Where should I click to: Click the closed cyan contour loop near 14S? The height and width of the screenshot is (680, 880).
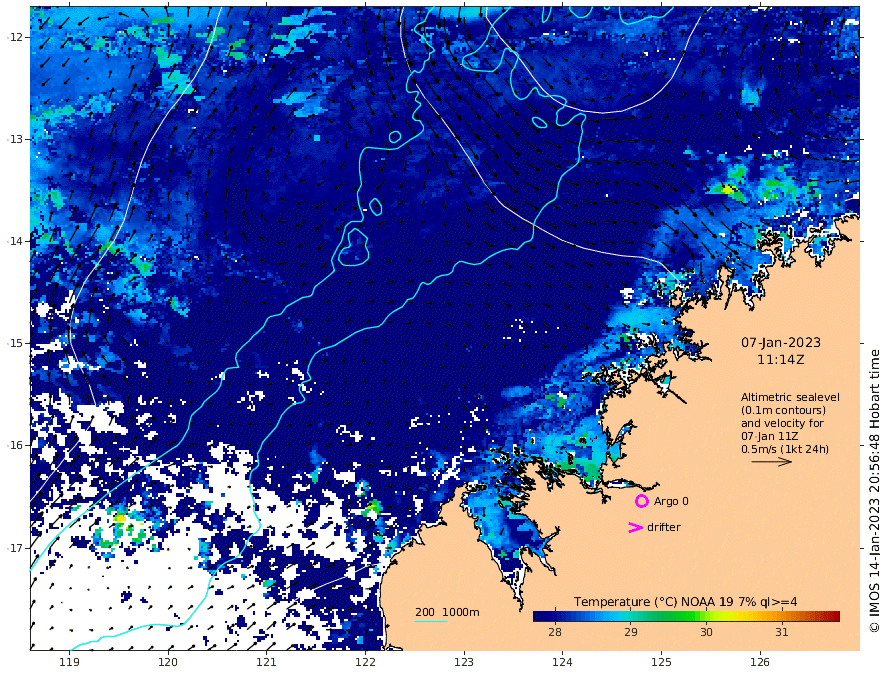coord(354,247)
